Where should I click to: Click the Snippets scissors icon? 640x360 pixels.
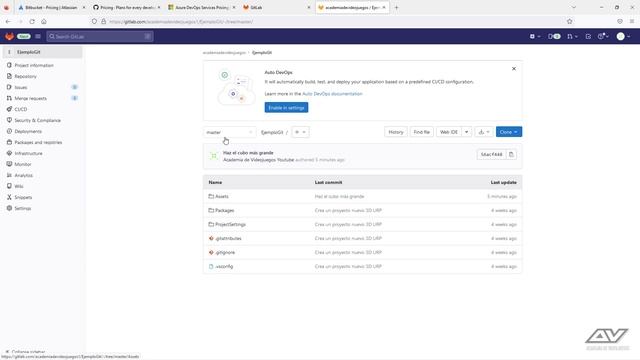tap(9, 197)
